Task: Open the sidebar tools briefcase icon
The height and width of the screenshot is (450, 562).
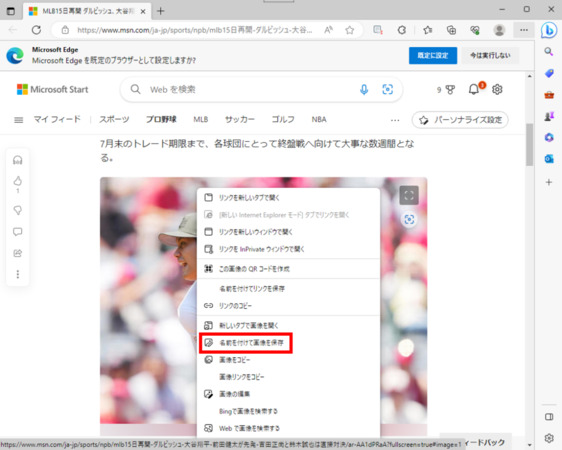Action: [x=549, y=95]
